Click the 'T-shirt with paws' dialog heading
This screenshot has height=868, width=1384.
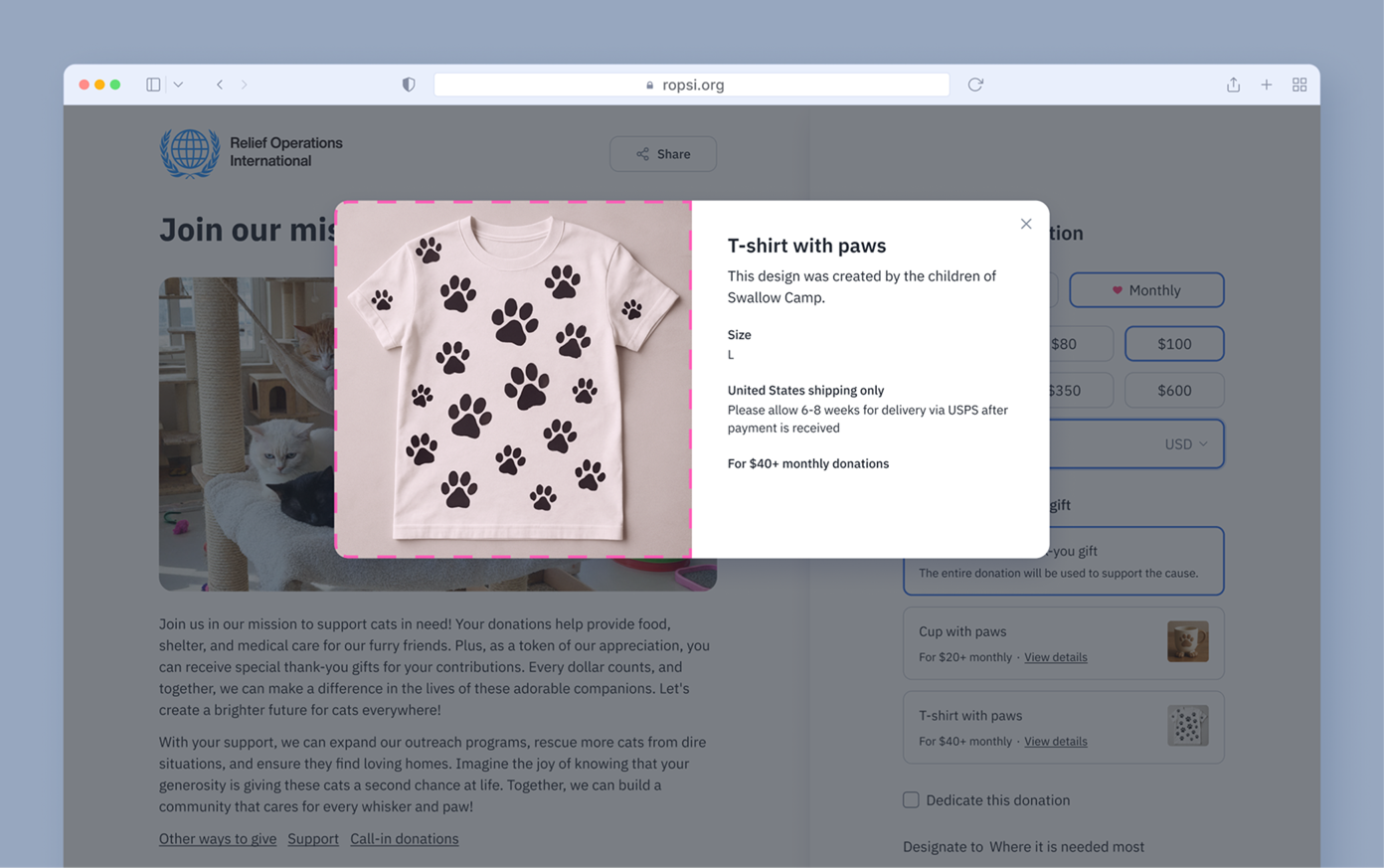(806, 246)
